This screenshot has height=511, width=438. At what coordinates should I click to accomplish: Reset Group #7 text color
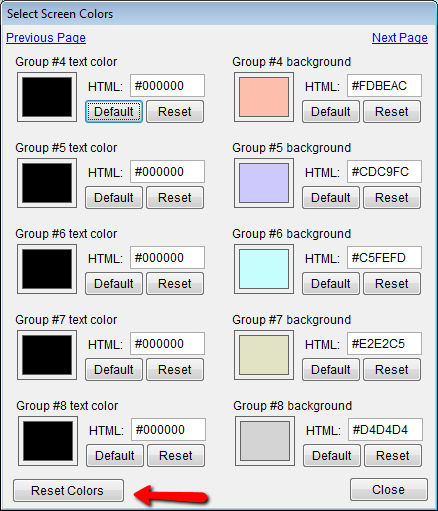(175, 370)
